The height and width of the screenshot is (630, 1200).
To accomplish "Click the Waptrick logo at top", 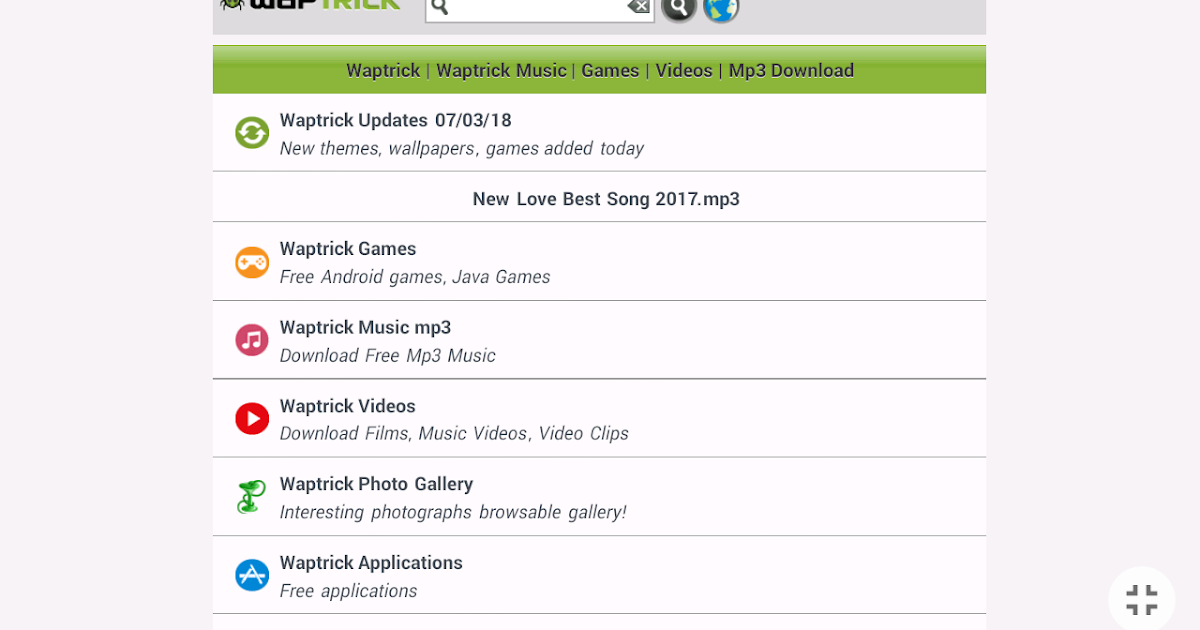I will 310,5.
